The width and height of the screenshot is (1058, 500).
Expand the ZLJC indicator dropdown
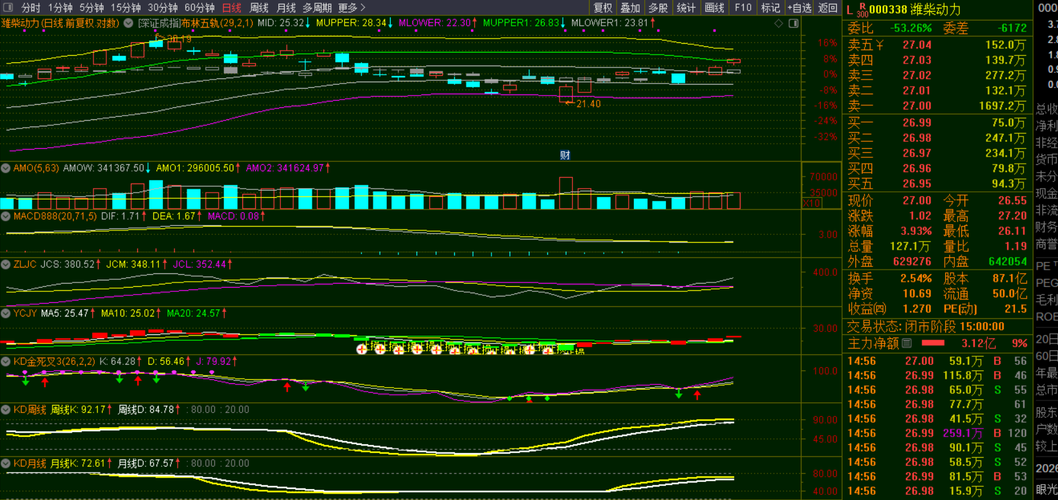tap(5, 264)
